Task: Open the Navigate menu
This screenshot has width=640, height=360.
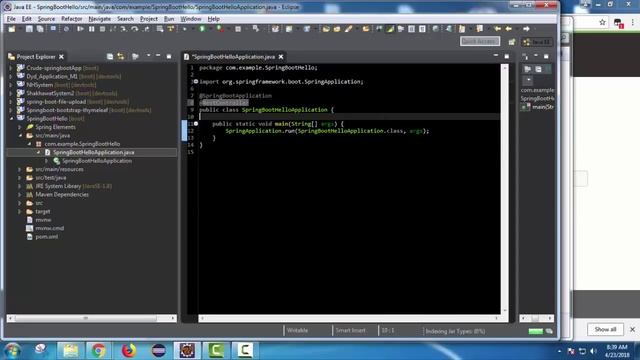Action: point(100,19)
